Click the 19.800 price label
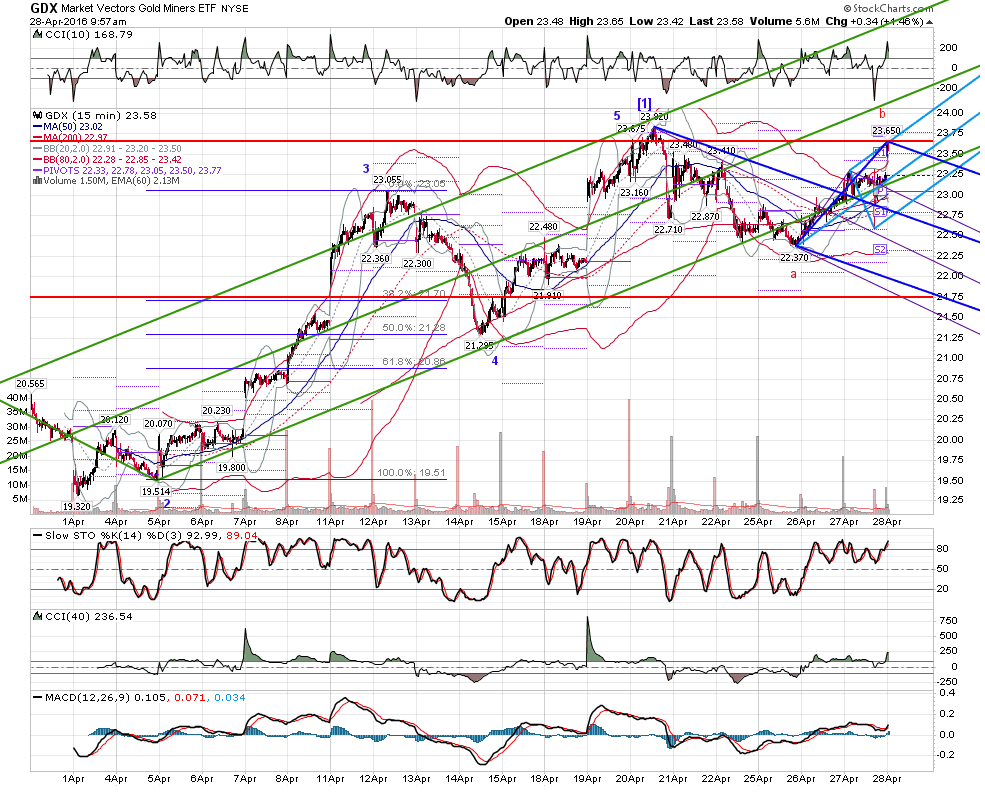 [x=231, y=468]
